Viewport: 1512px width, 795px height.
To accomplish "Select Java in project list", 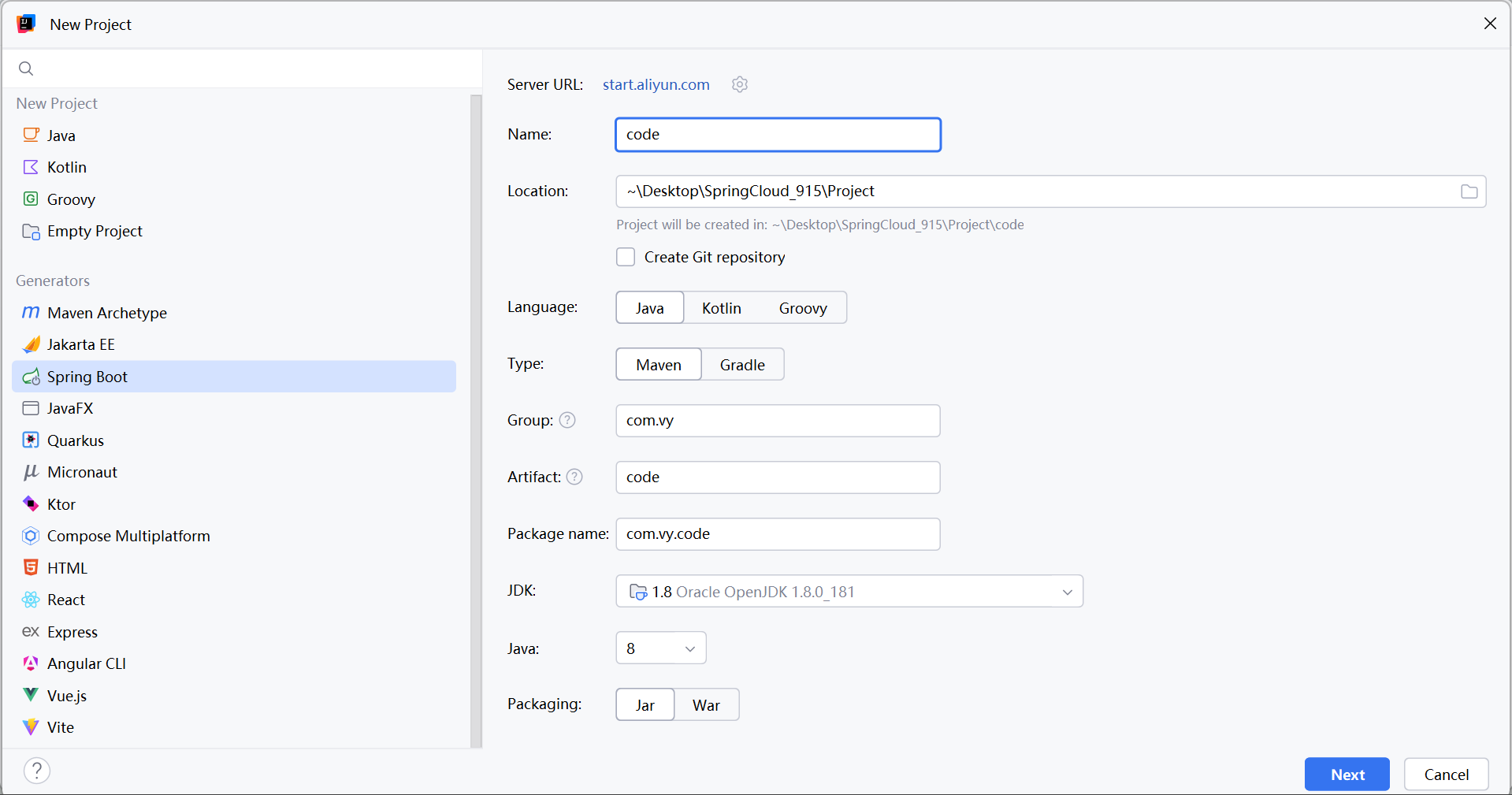I will point(235,135).
